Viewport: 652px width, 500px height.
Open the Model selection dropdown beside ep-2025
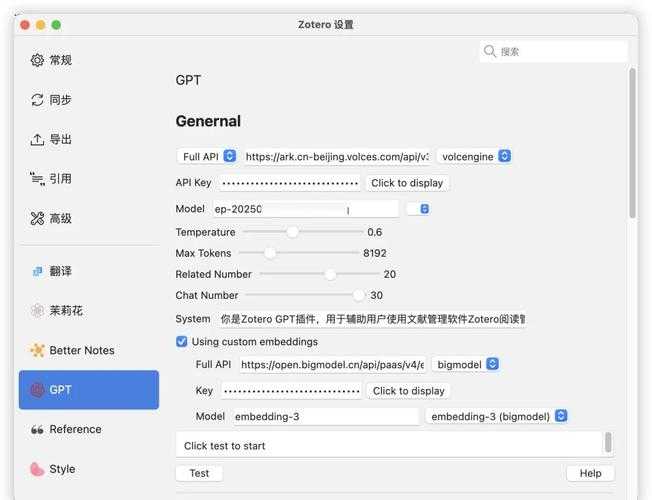(x=419, y=208)
